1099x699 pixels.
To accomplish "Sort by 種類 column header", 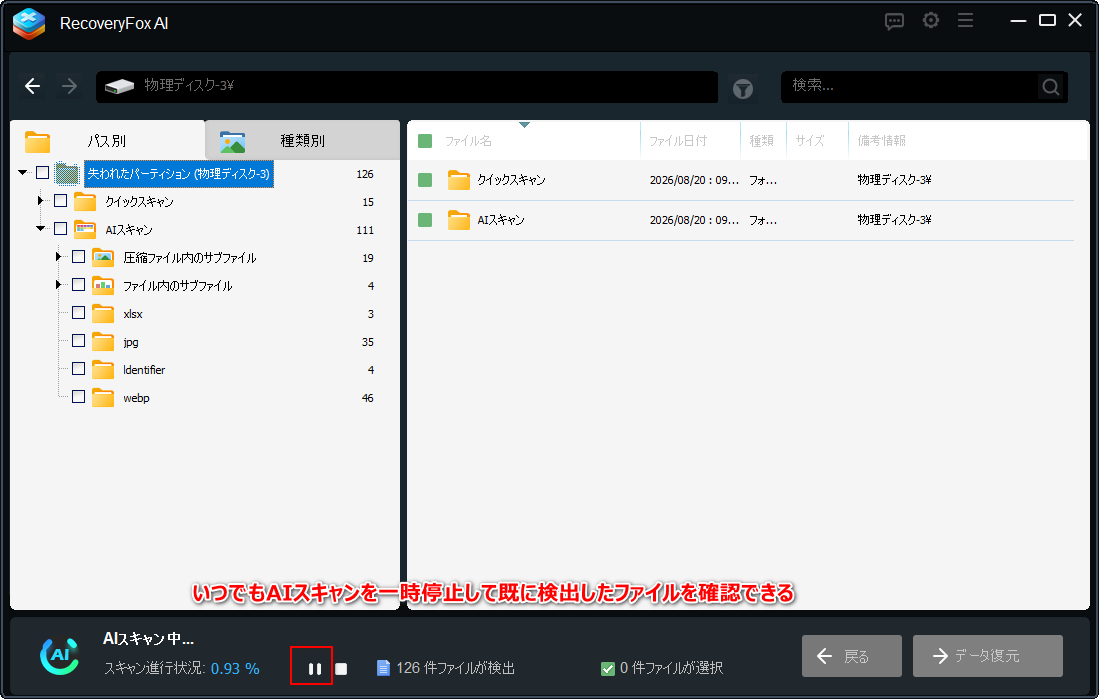I will tap(761, 141).
